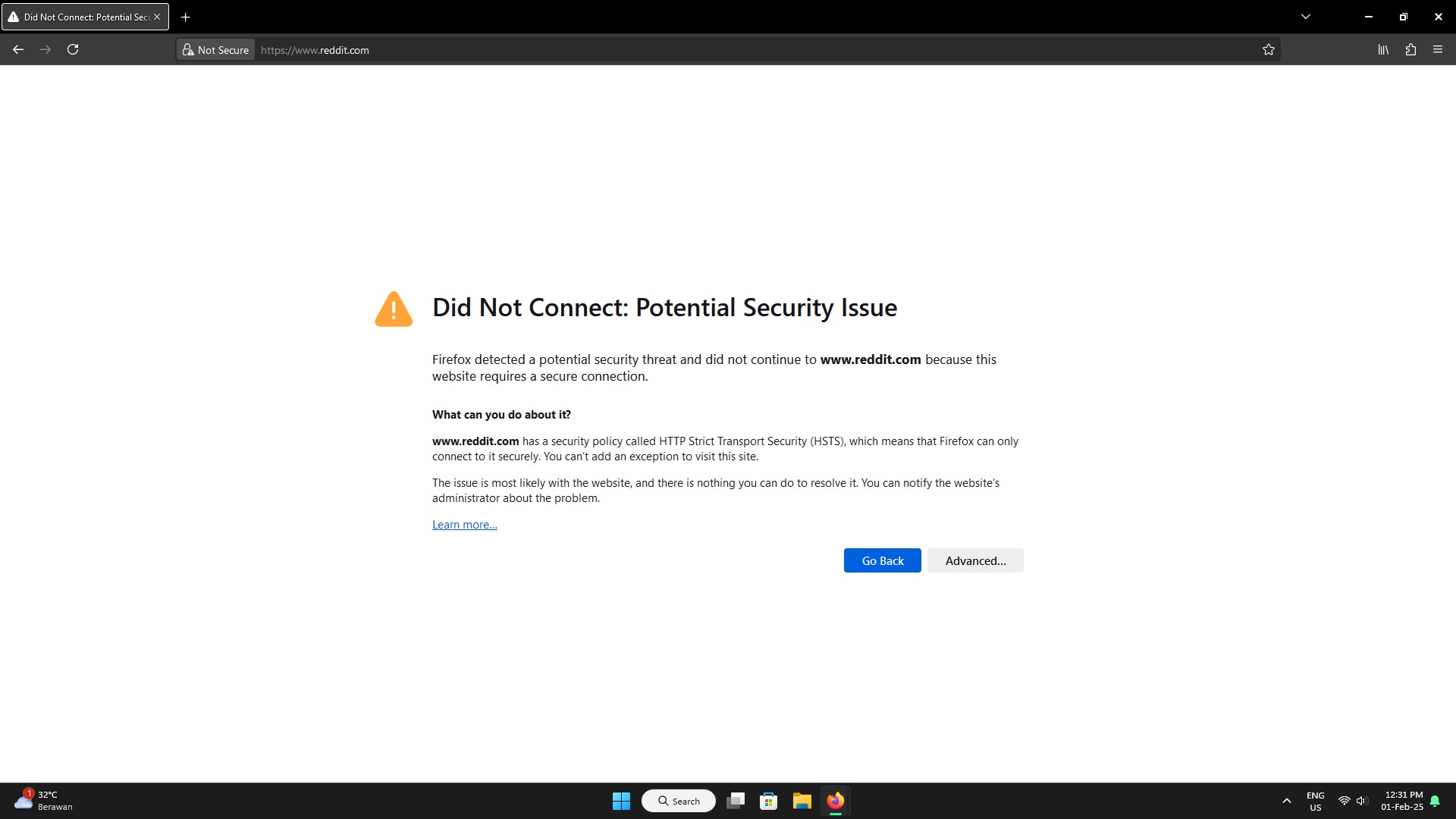Viewport: 1456px width, 819px height.
Task: Reload the current page
Action: pos(73,49)
